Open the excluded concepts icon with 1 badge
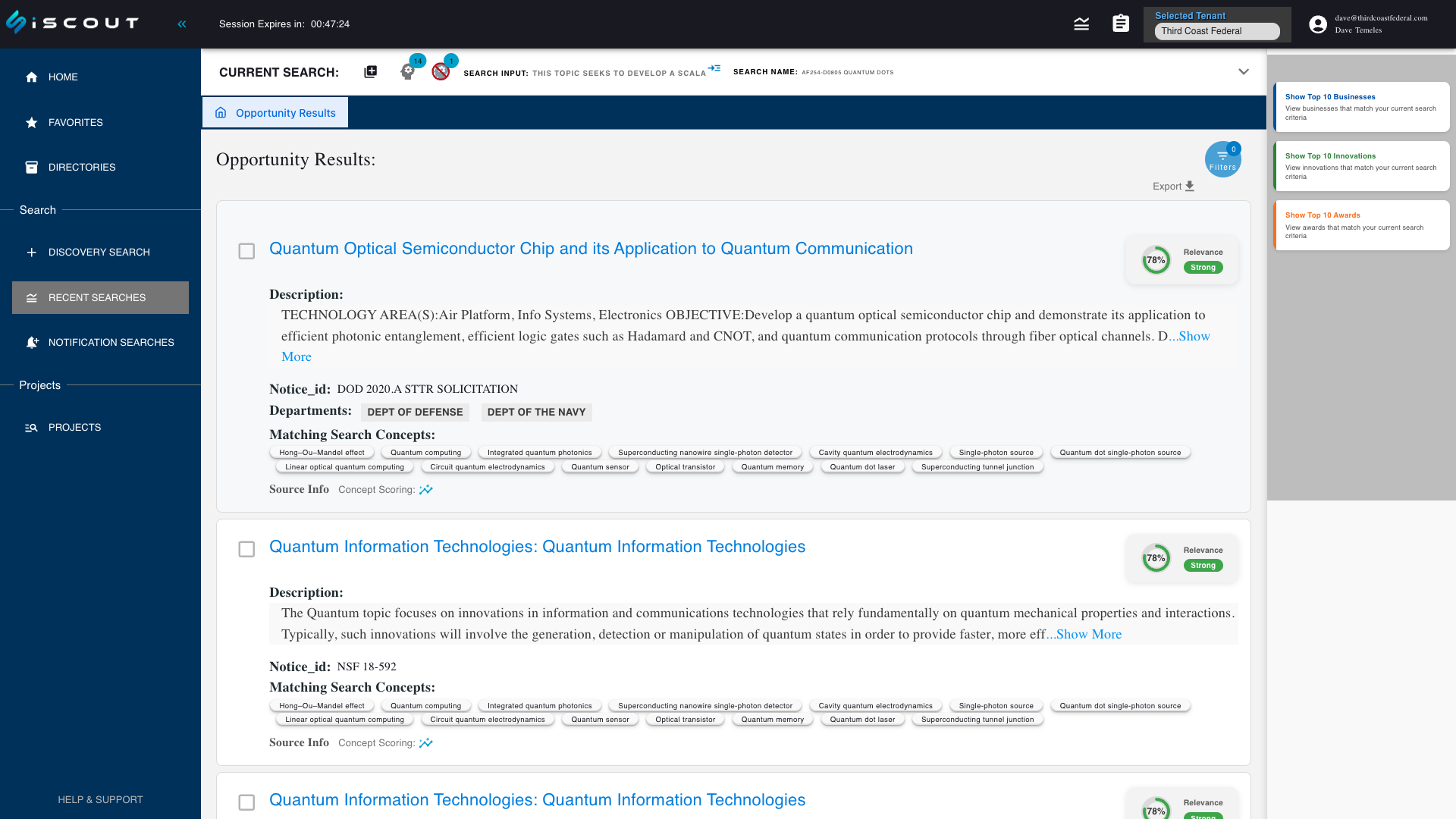1456x819 pixels. coord(441,71)
